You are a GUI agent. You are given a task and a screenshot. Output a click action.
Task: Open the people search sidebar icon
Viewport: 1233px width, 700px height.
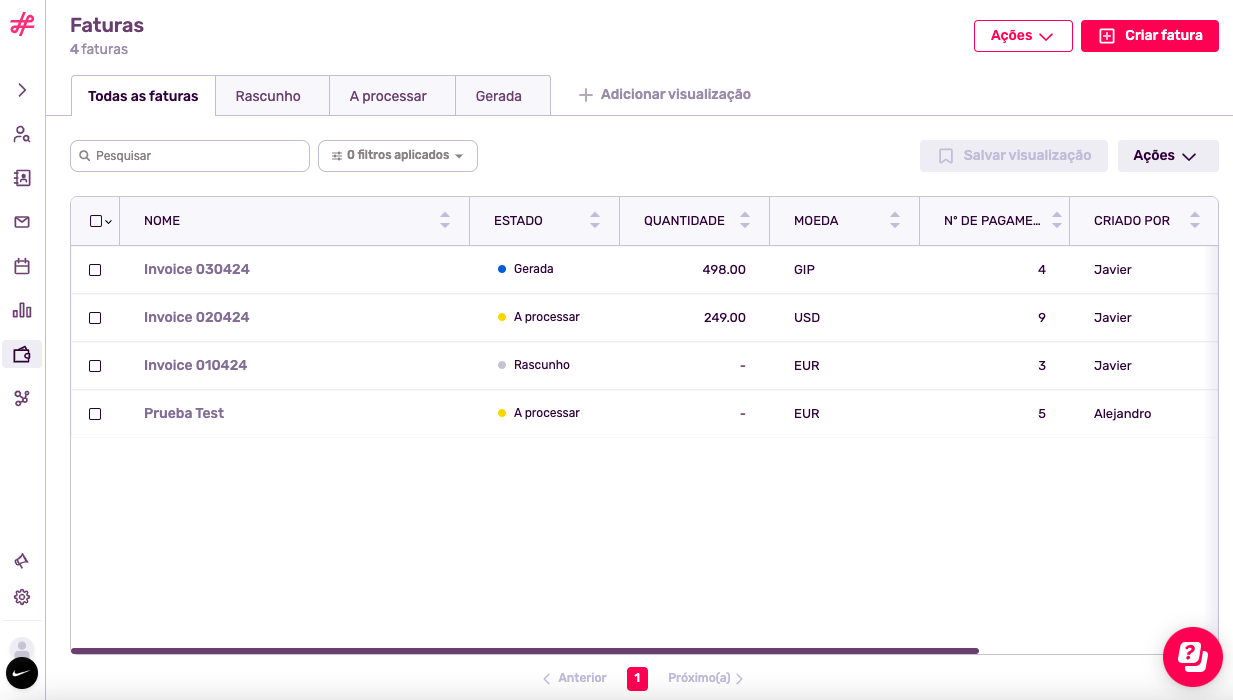point(22,134)
